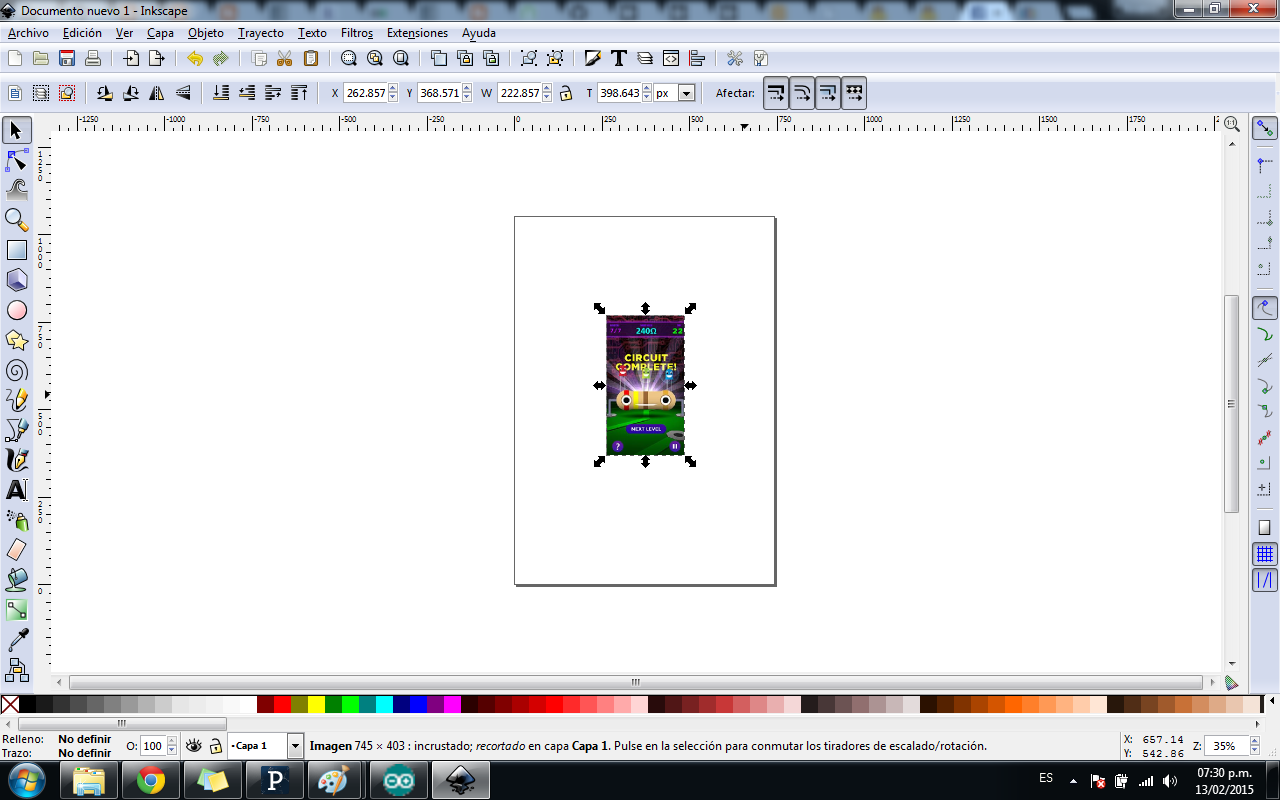
Task: Open the Extensiones menu
Action: pyautogui.click(x=417, y=33)
